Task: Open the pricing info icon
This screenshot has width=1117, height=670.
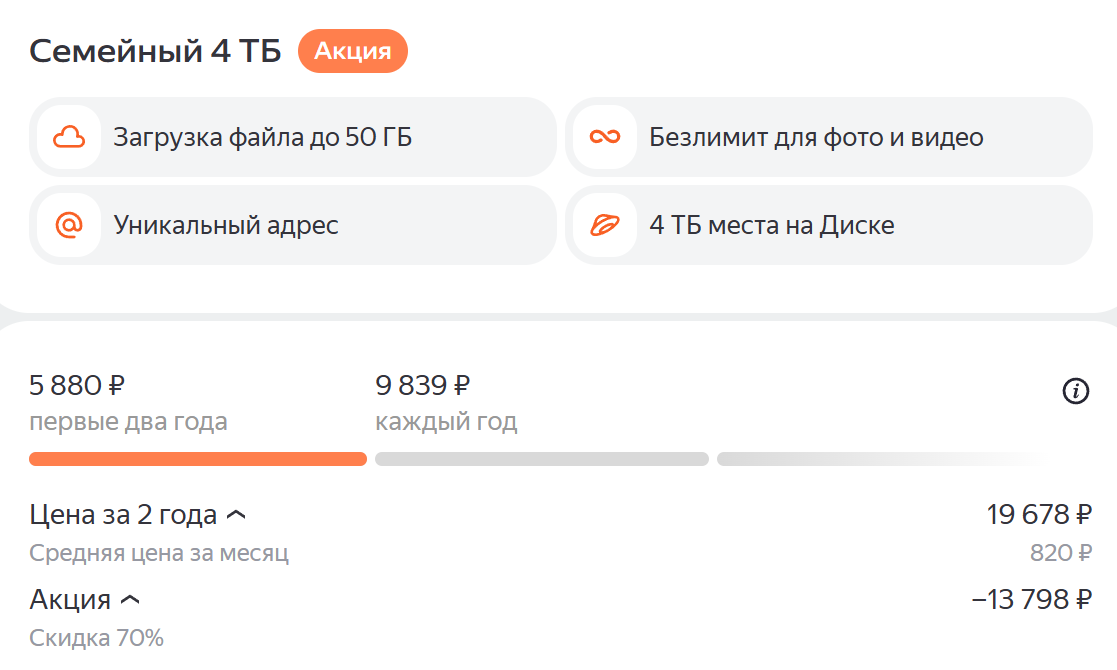Action: (x=1074, y=391)
